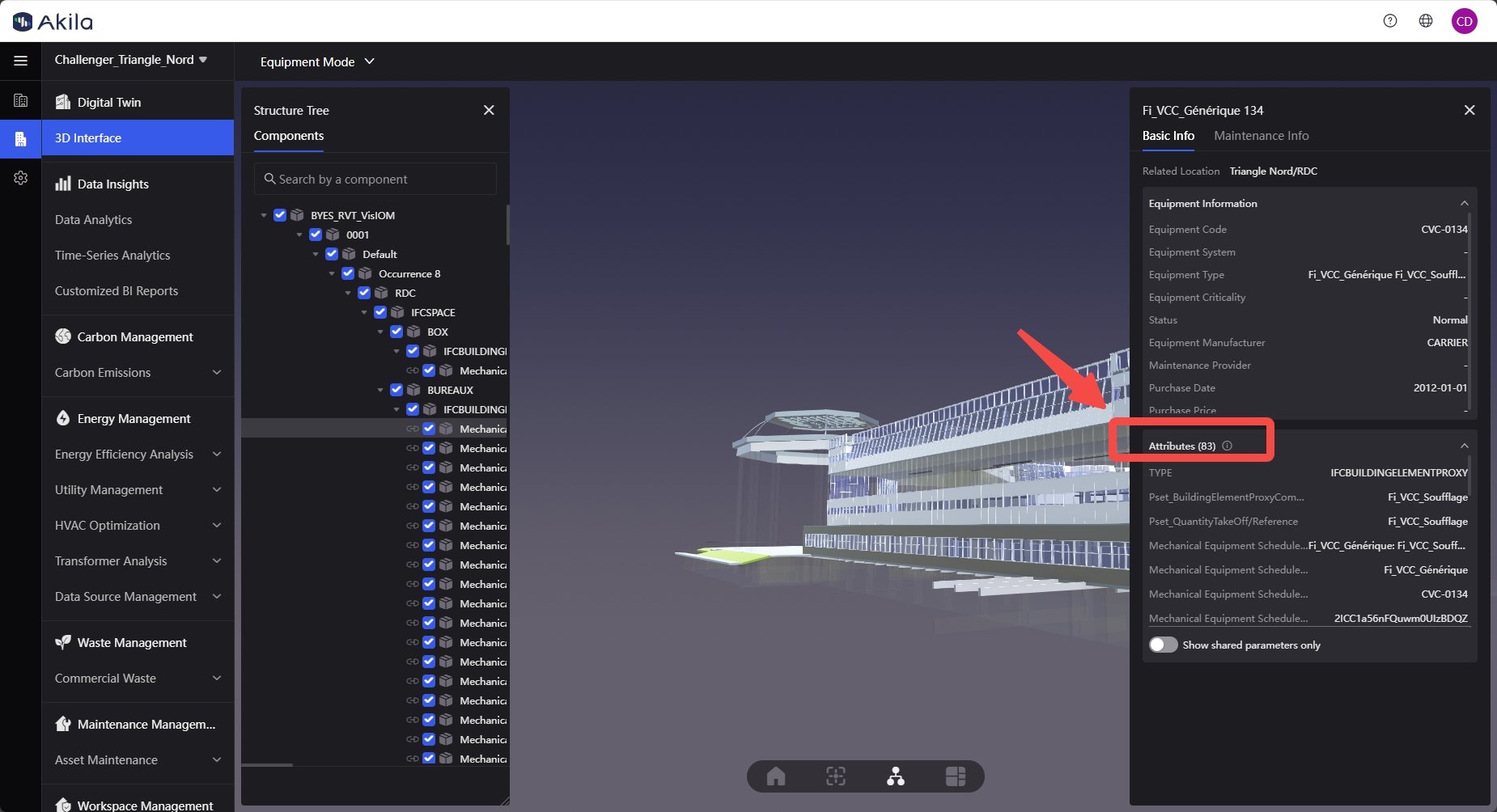Click the home view icon in bottom toolbar
The height and width of the screenshot is (812, 1497).
pyautogui.click(x=776, y=776)
